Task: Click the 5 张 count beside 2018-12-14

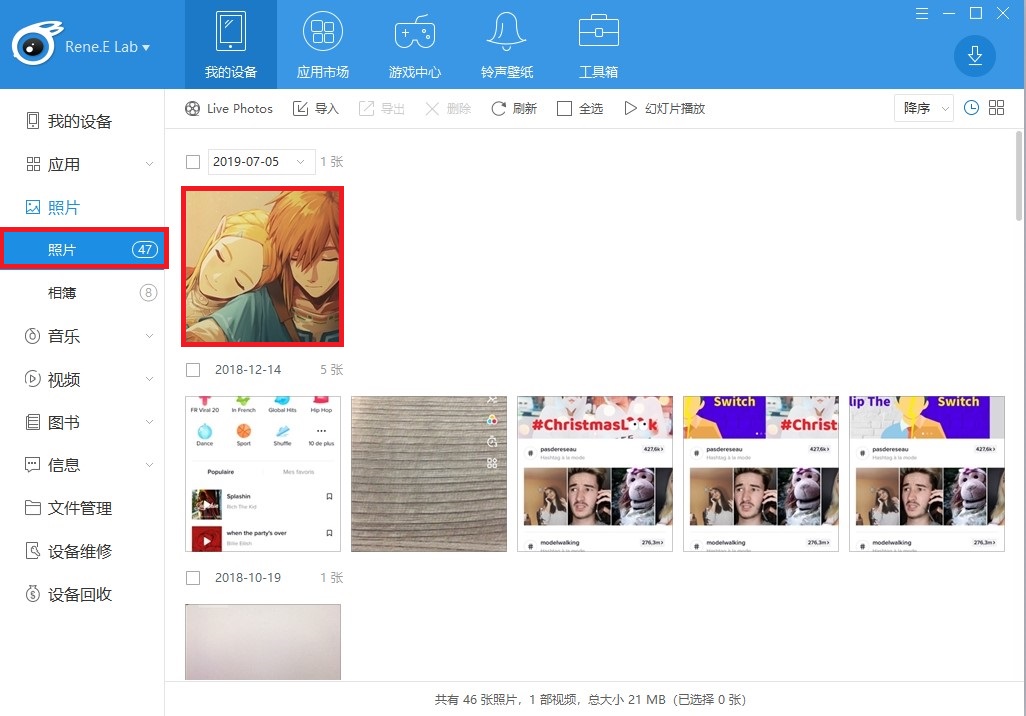Action: [x=332, y=370]
